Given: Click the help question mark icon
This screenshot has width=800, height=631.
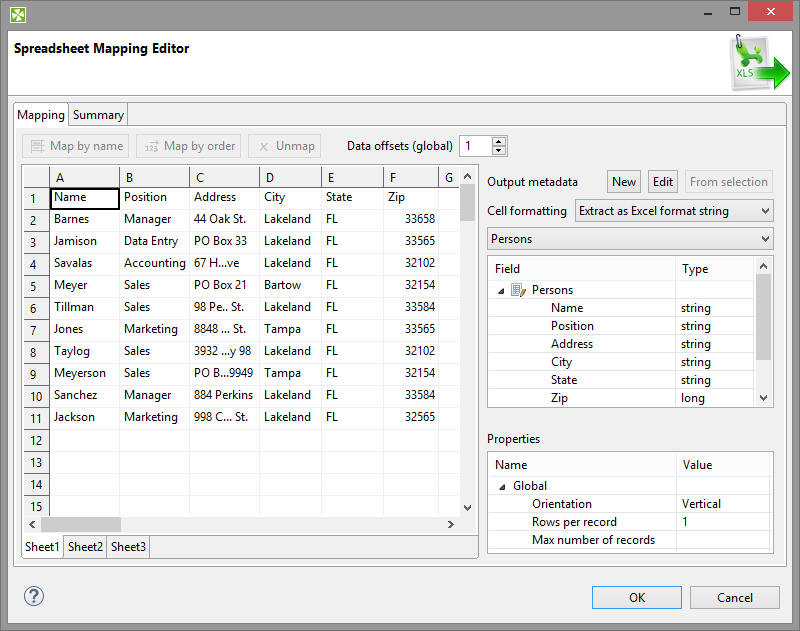Looking at the screenshot, I should click(x=34, y=596).
